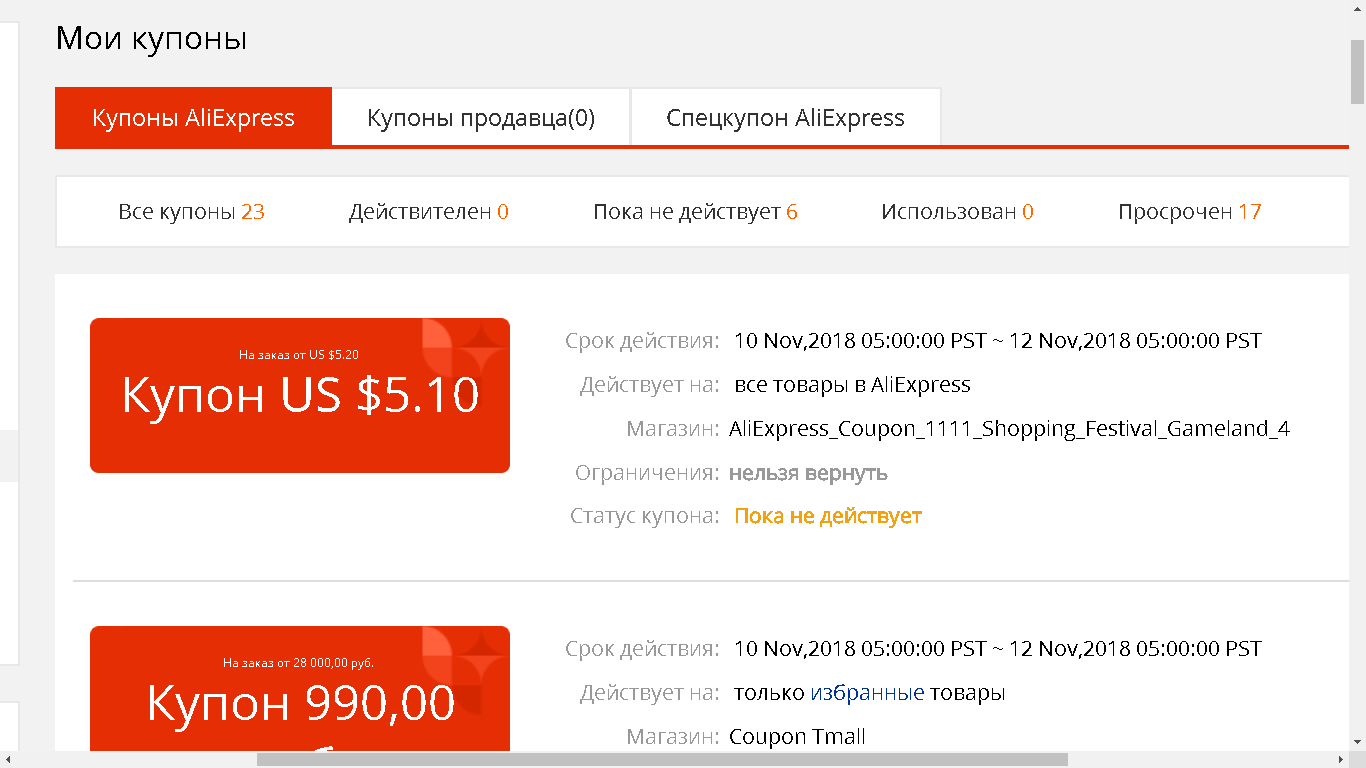Image resolution: width=1366 pixels, height=768 pixels.
Task: Show Все купоны 23 filter
Action: click(x=191, y=211)
